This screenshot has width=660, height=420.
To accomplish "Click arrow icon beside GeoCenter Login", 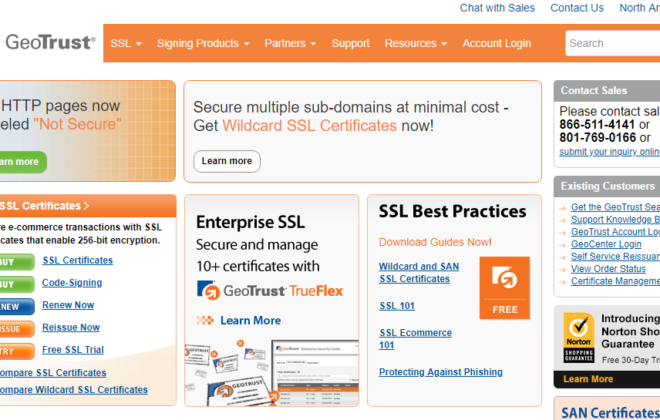I will tap(562, 245).
